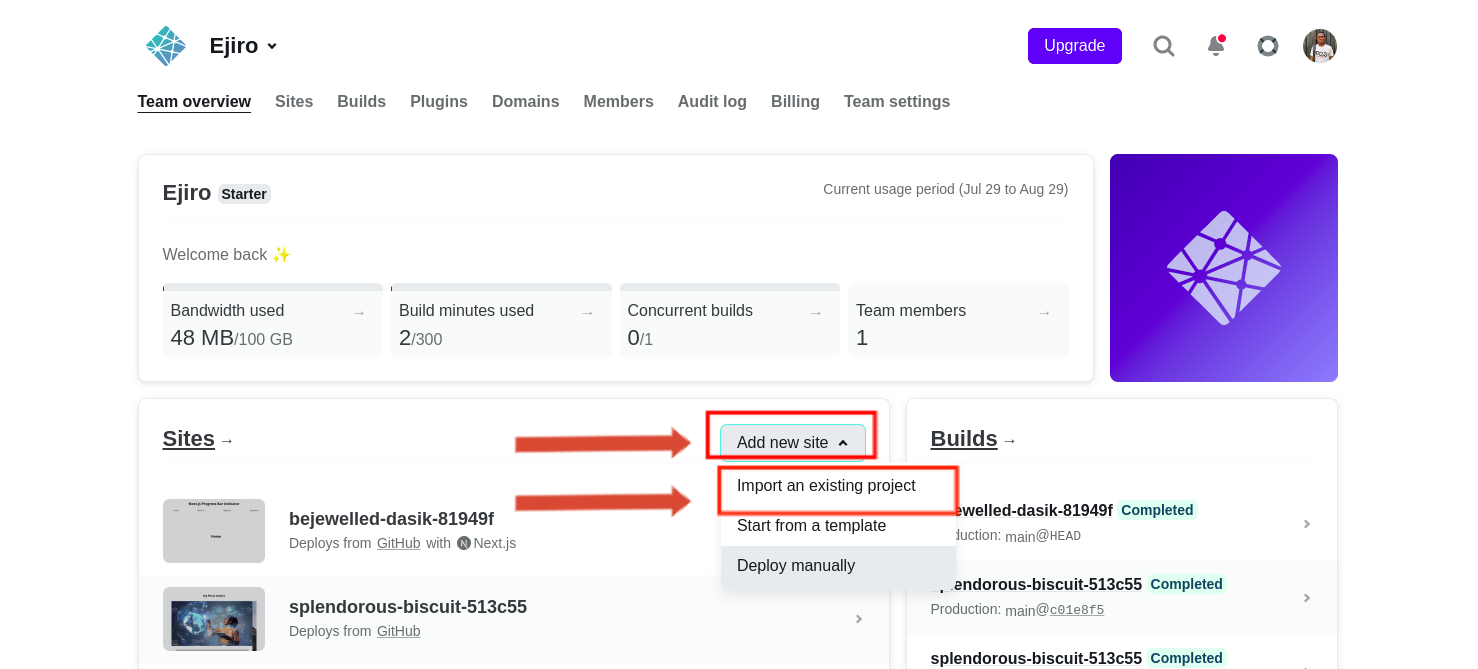Switch to Team overview tab
Image resolution: width=1478 pixels, height=669 pixels.
pyautogui.click(x=194, y=102)
